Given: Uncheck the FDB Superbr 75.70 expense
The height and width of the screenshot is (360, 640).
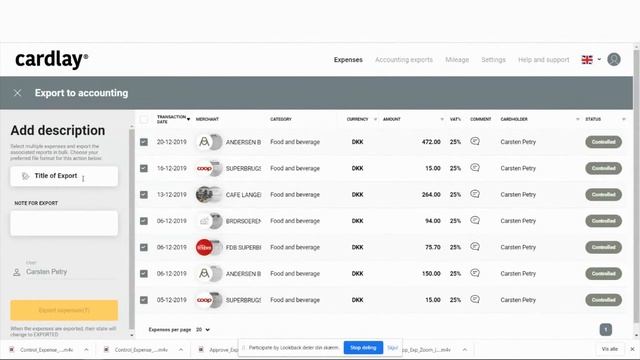Looking at the screenshot, I should [144, 247].
